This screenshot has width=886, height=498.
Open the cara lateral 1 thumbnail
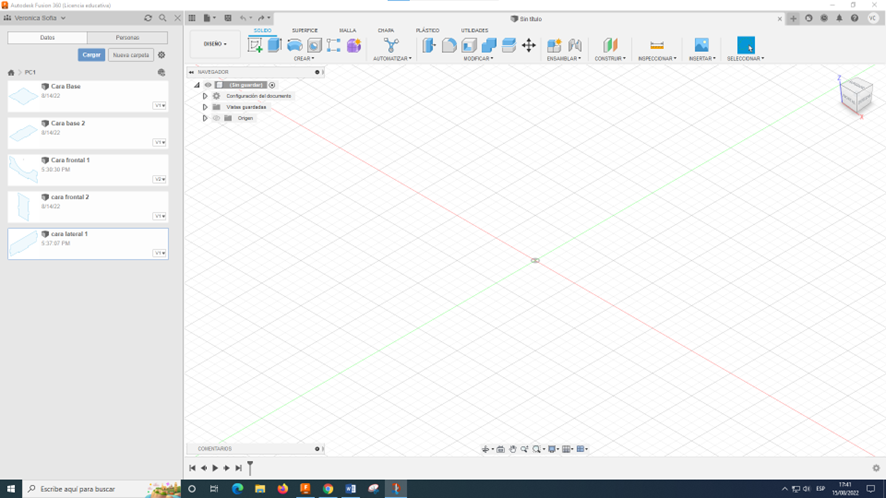23,244
